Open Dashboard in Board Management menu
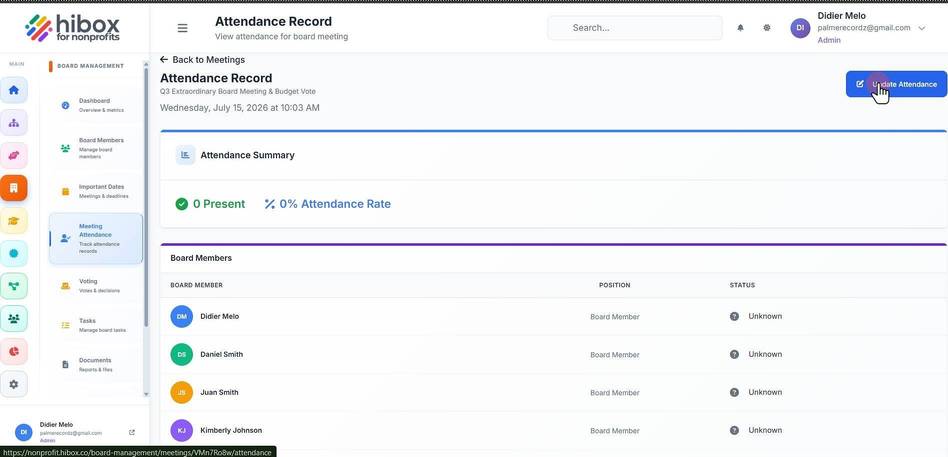 click(96, 105)
